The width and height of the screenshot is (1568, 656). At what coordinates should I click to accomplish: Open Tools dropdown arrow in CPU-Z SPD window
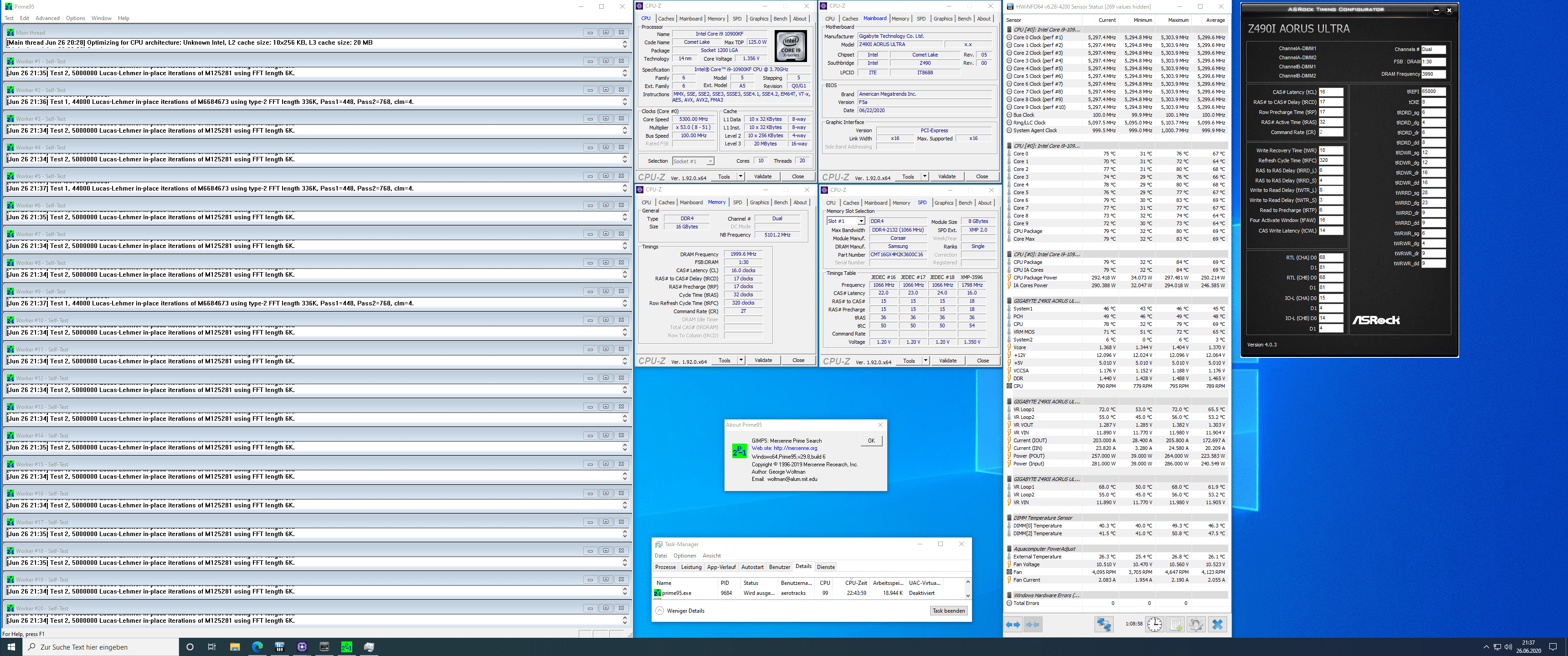[x=925, y=361]
